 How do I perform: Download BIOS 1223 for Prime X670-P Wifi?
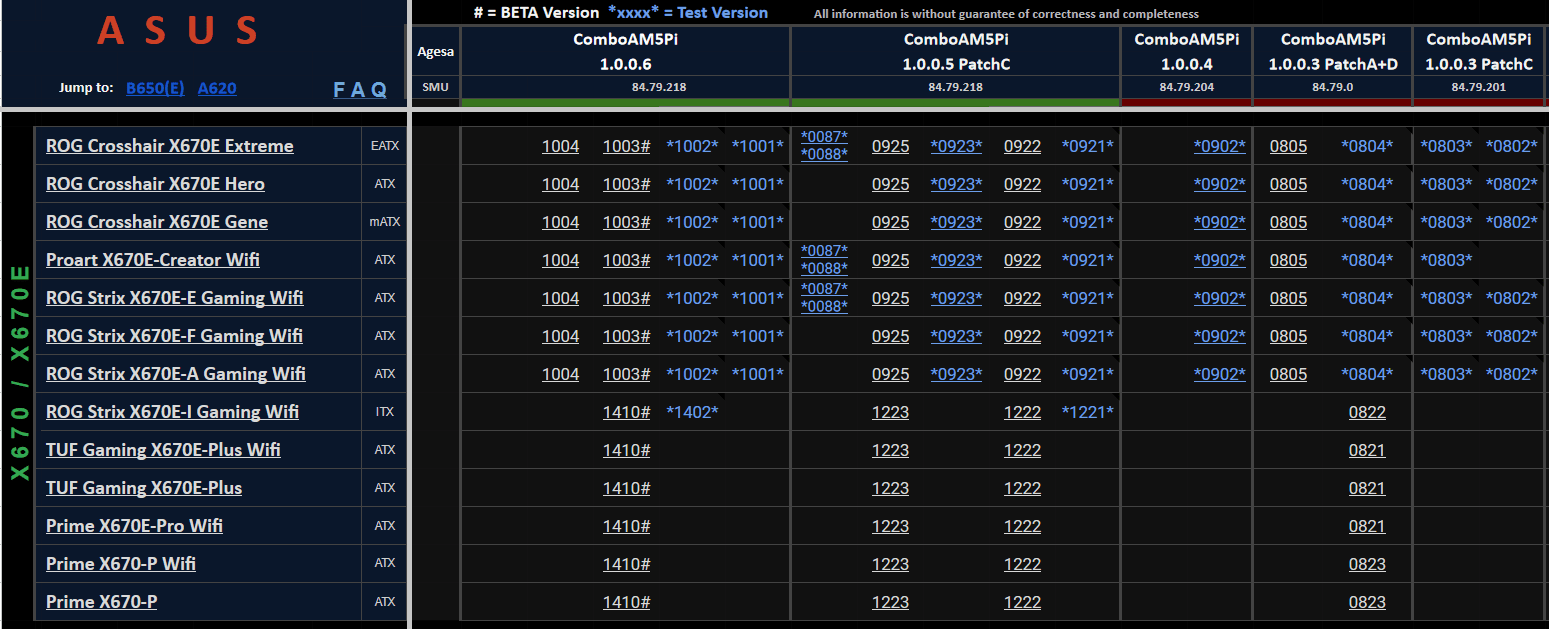pyautogui.click(x=890, y=564)
